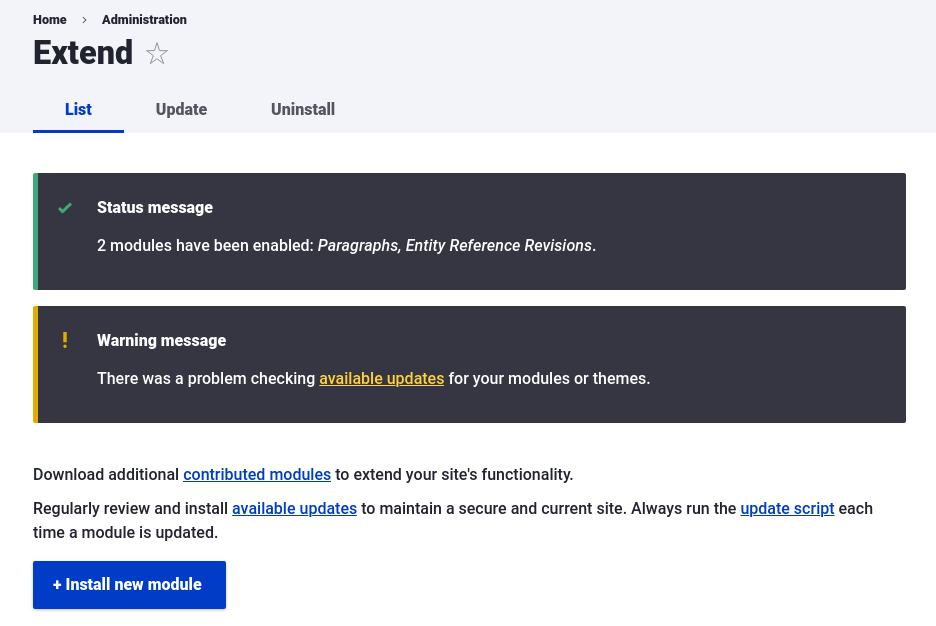Select the List tab
Screen dimensions: 936x626
pos(78,110)
